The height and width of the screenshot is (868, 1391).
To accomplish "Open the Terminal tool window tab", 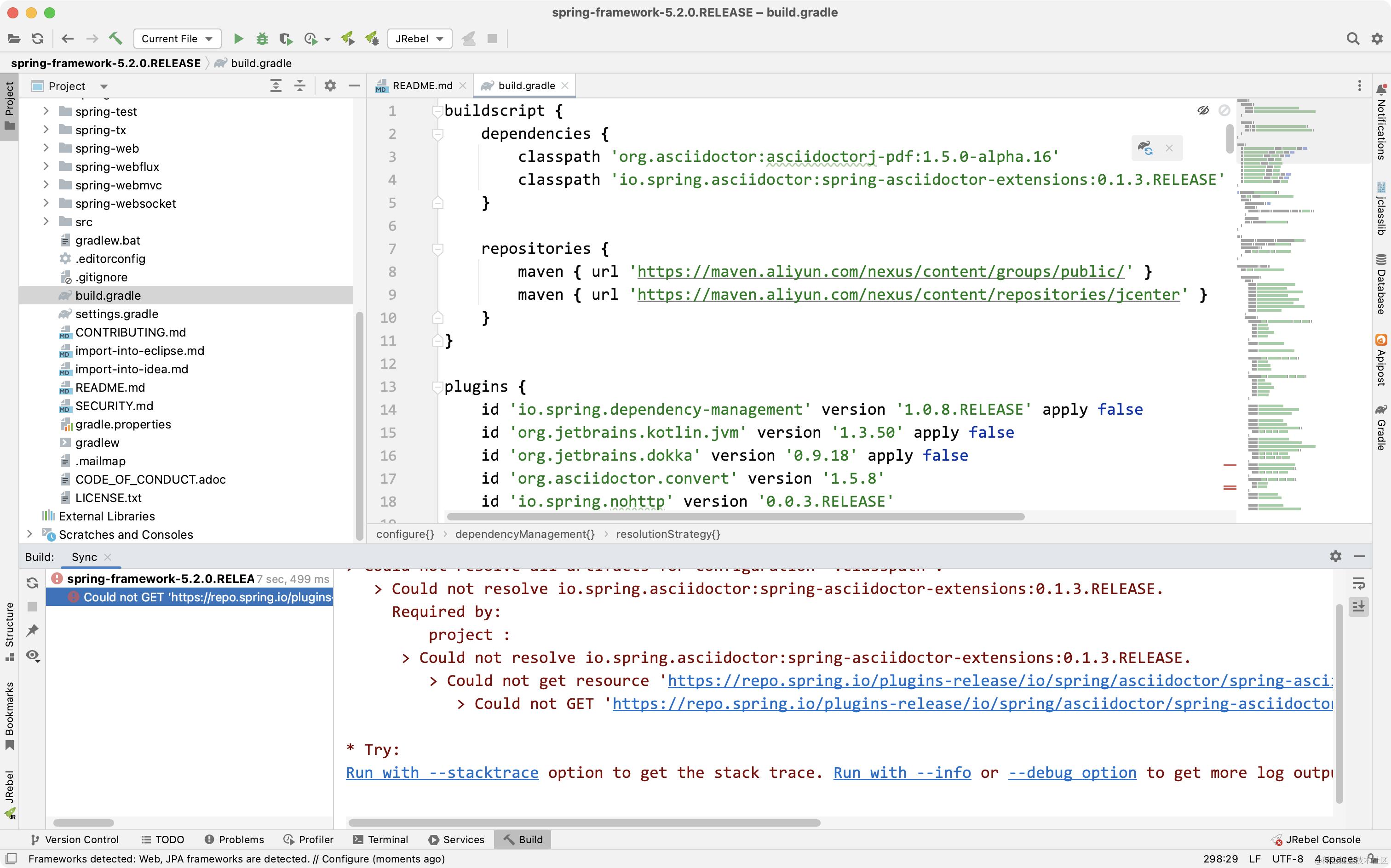I will click(380, 839).
